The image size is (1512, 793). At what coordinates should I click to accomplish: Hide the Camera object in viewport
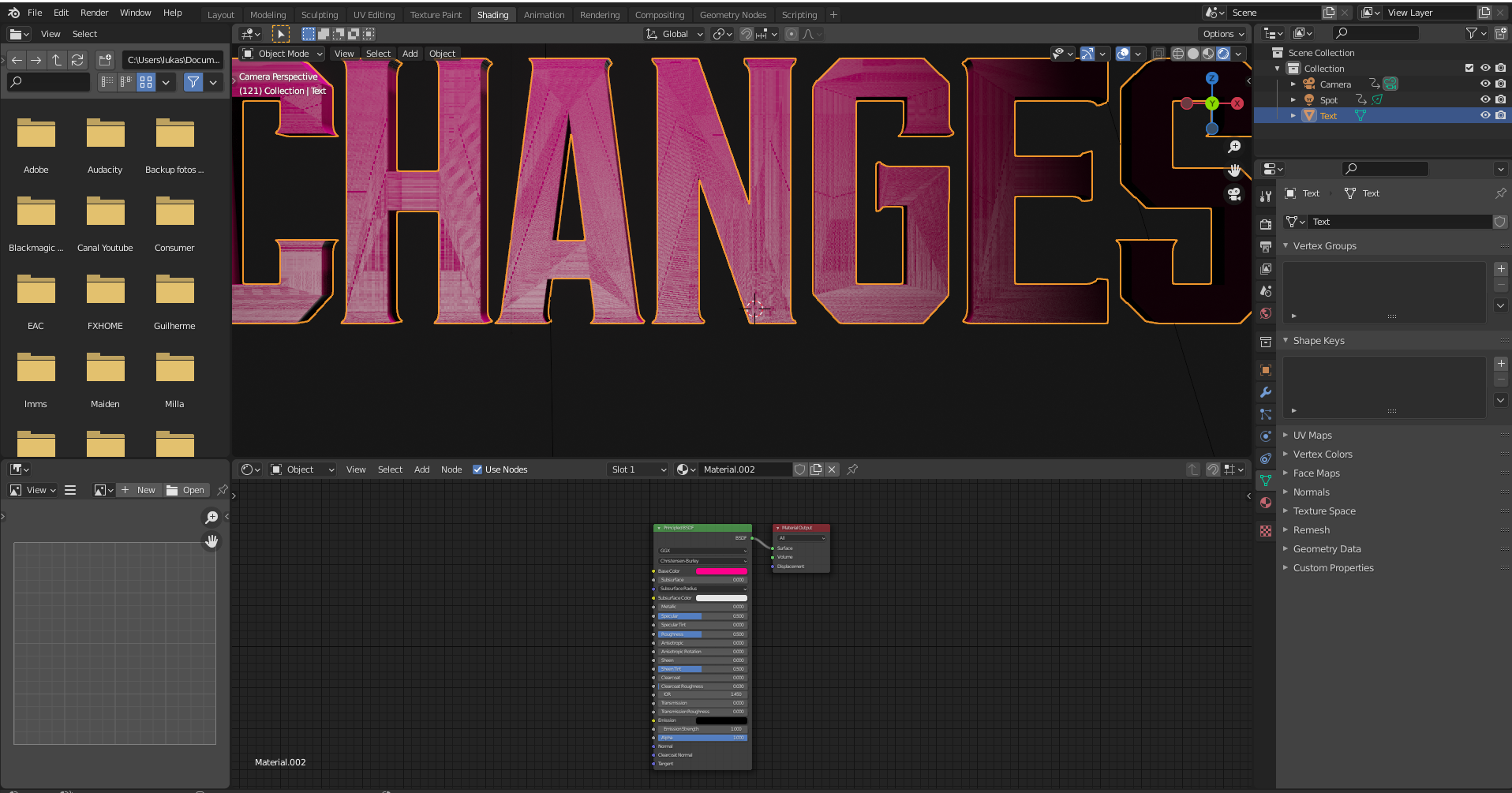[x=1485, y=84]
